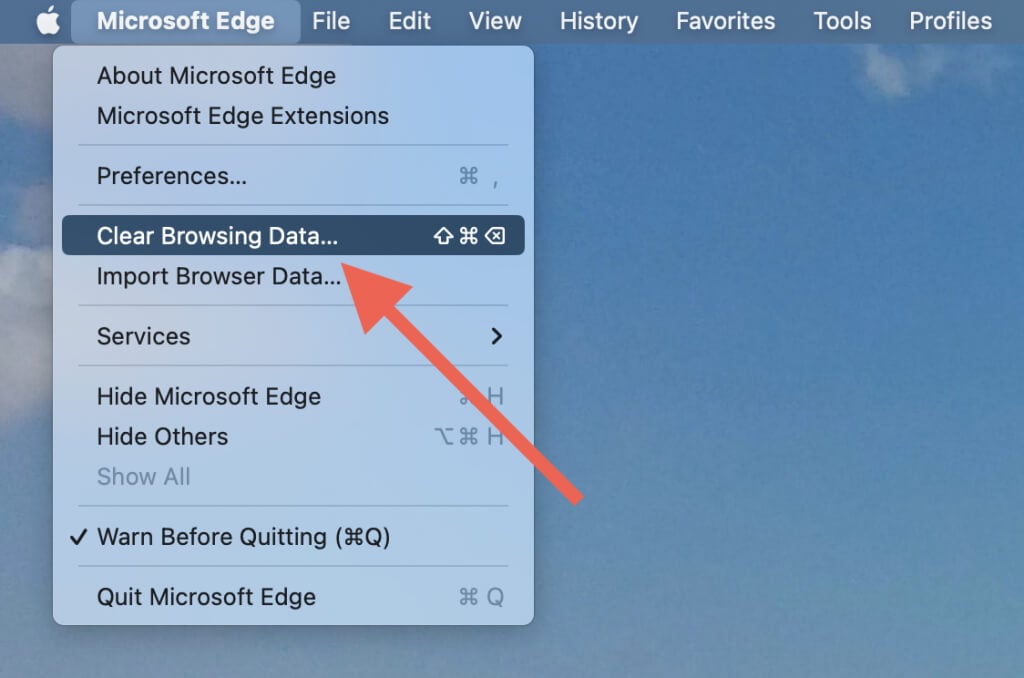1024x678 pixels.
Task: Expand the Services submenu arrow
Action: (x=496, y=336)
